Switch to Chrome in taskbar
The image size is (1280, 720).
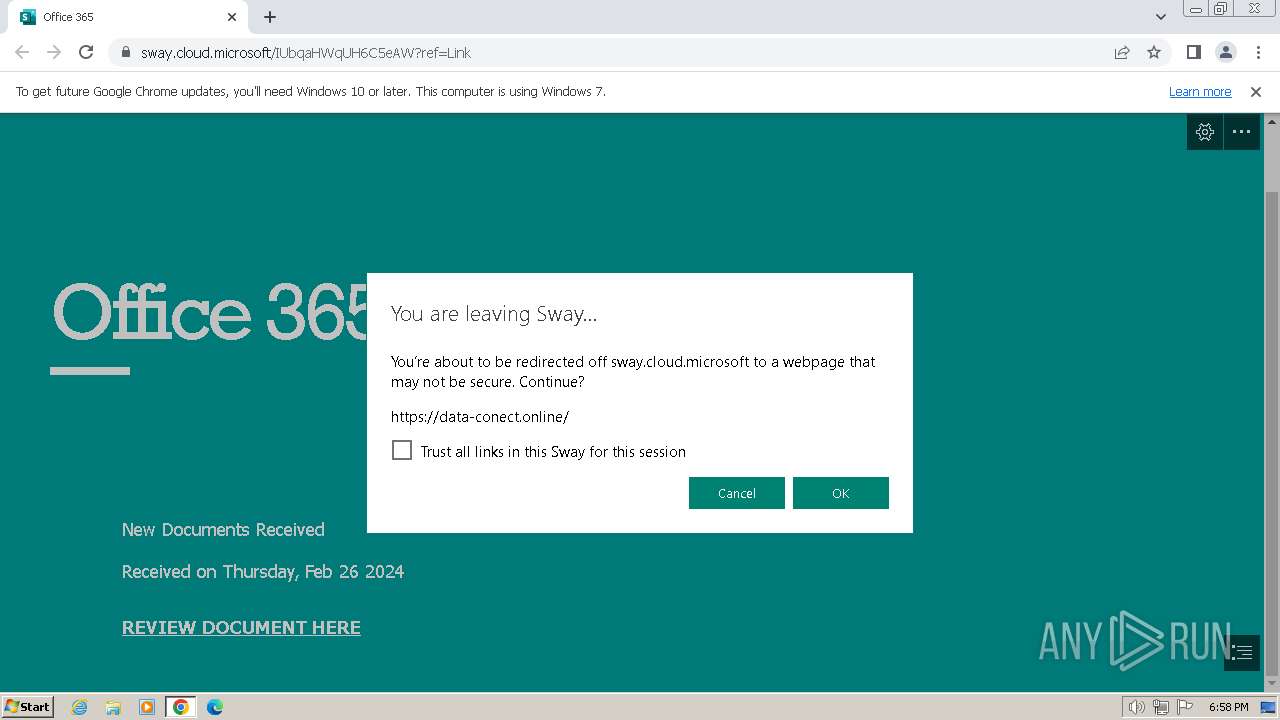[x=181, y=707]
